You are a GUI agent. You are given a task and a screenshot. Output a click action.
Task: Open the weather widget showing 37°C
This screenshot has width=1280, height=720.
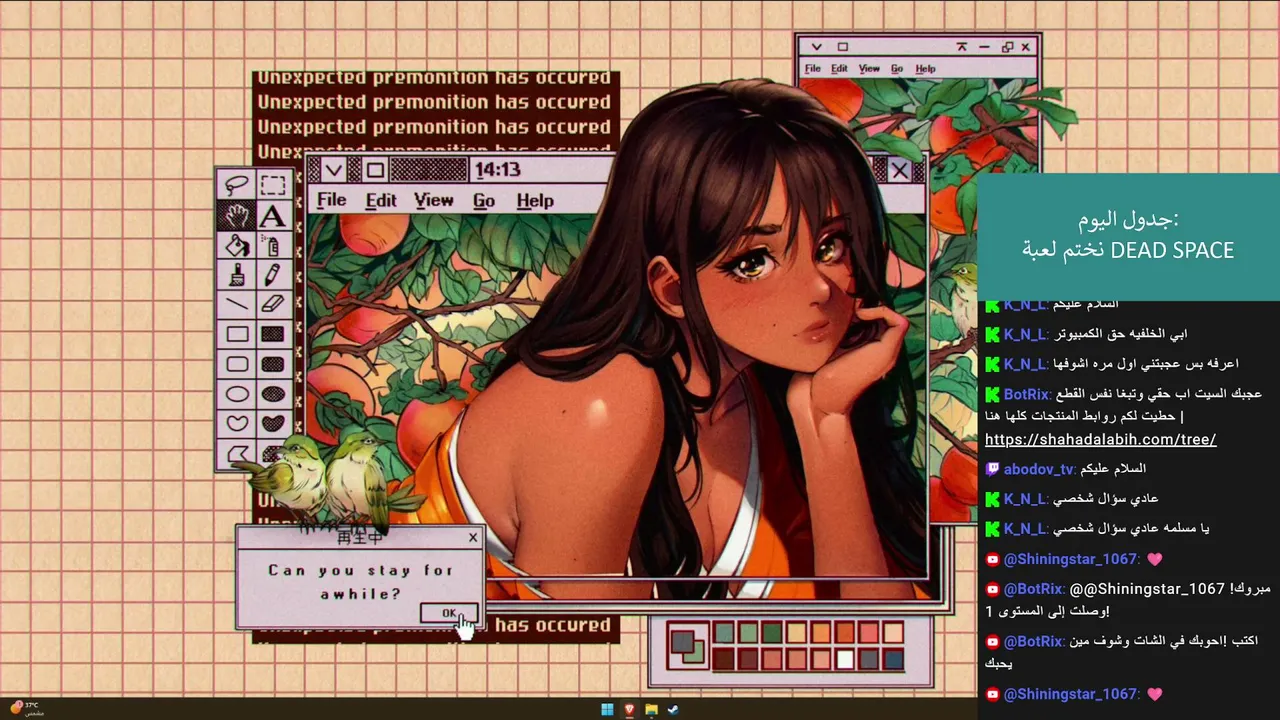tap(27, 708)
